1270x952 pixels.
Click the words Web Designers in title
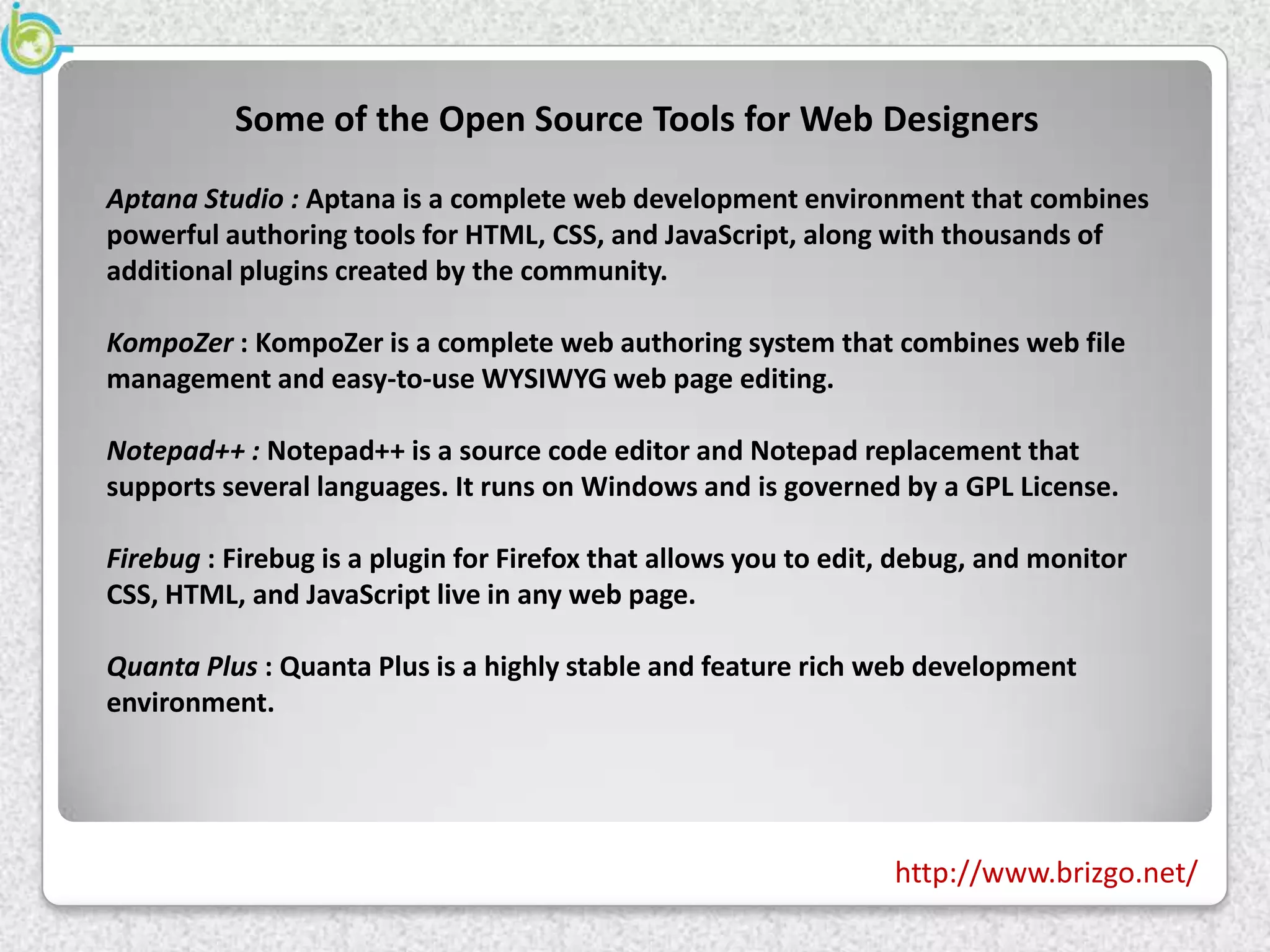(x=918, y=119)
